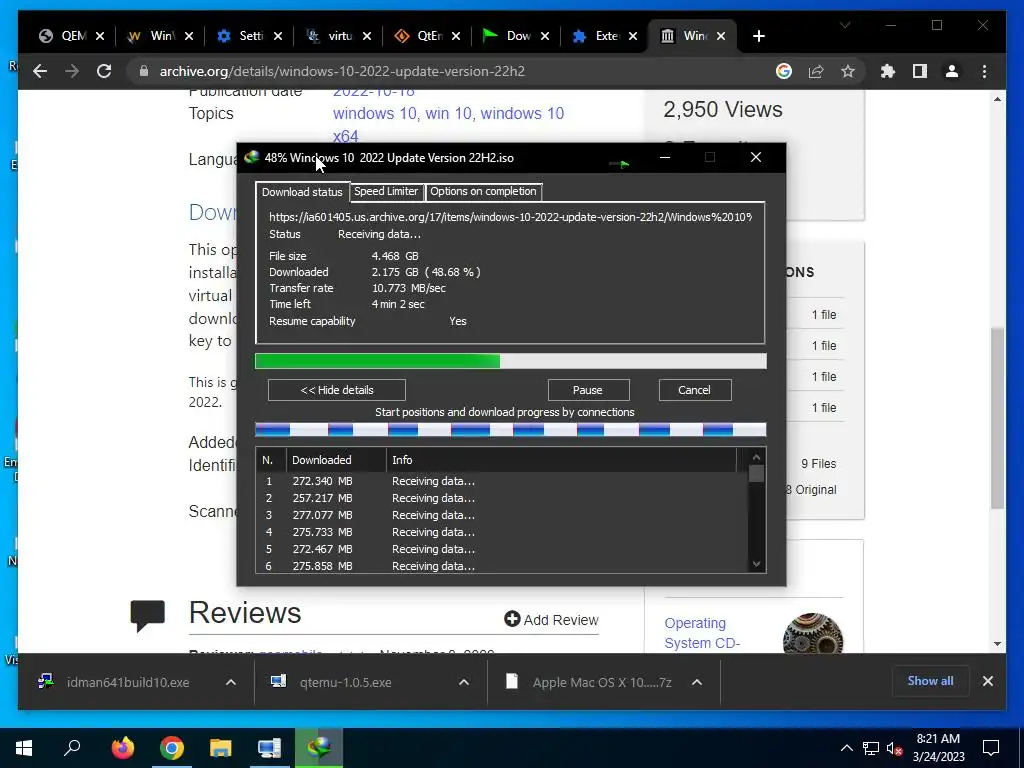Click the Google icon in address bar
The height and width of the screenshot is (768, 1024).
click(784, 71)
